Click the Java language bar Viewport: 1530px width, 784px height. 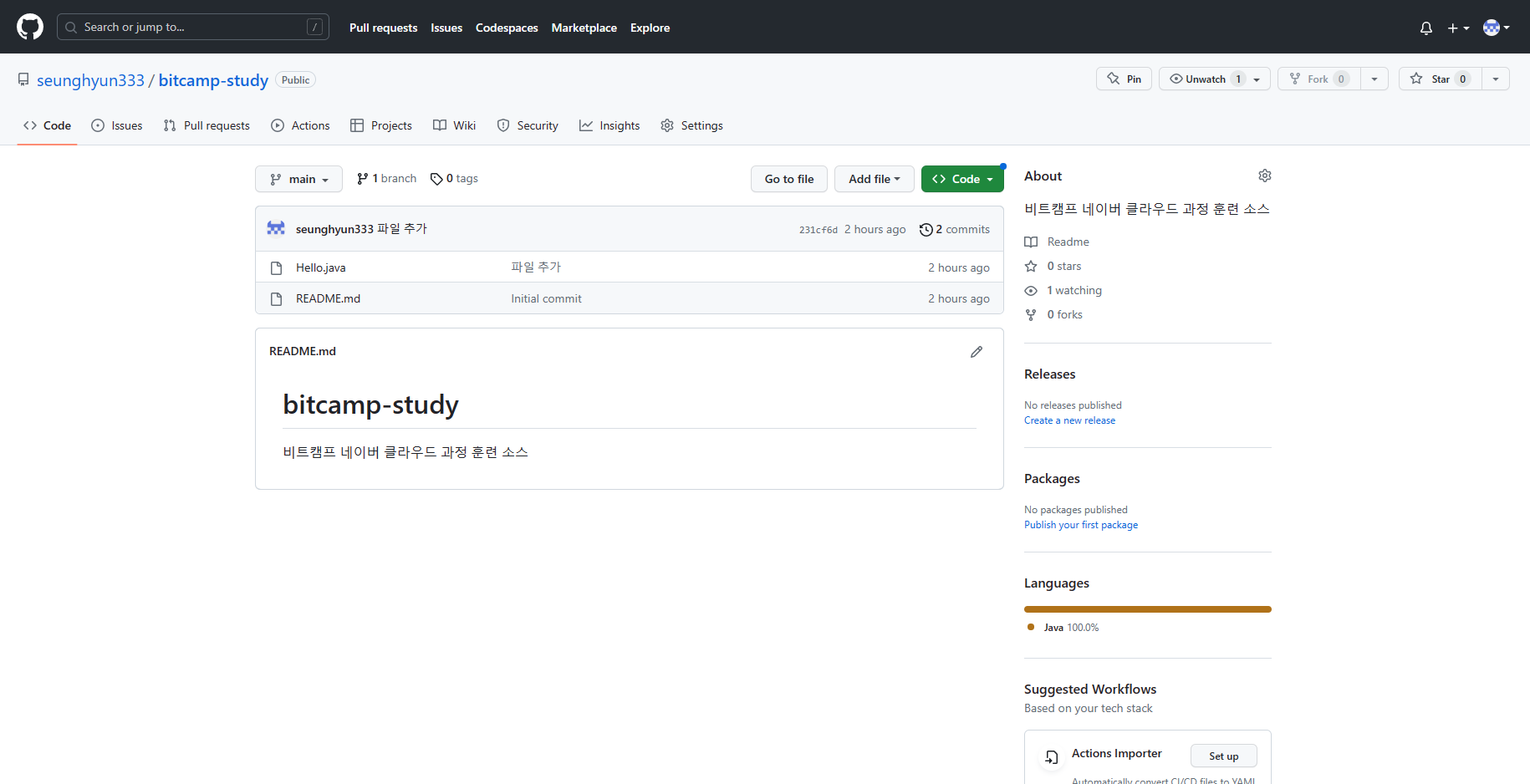pos(1148,609)
